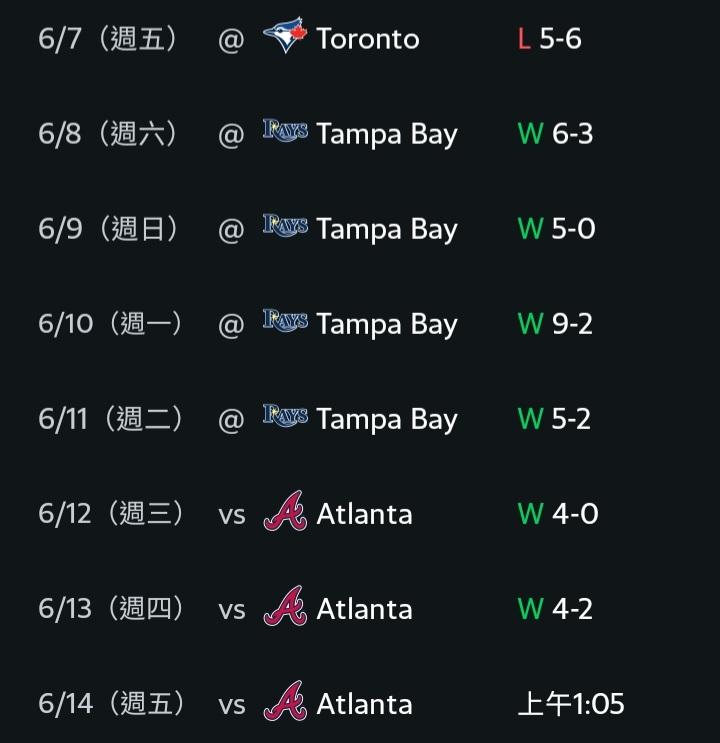View the W 5-0 result

coord(556,228)
